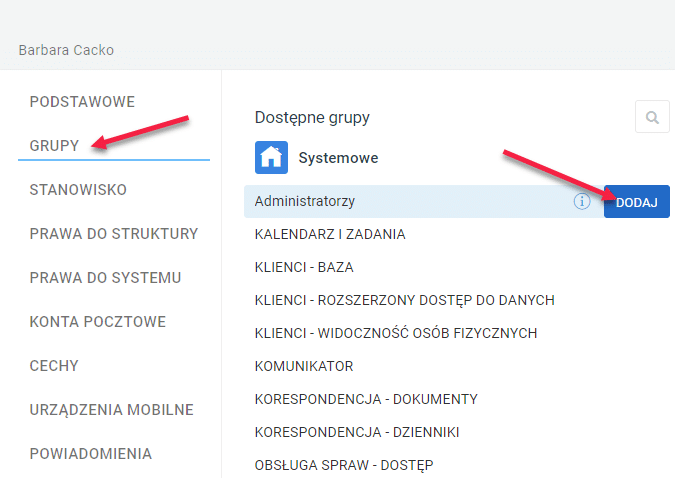The width and height of the screenshot is (675, 478).
Task: Select the KOMUNIKATOR group
Action: [x=304, y=366]
